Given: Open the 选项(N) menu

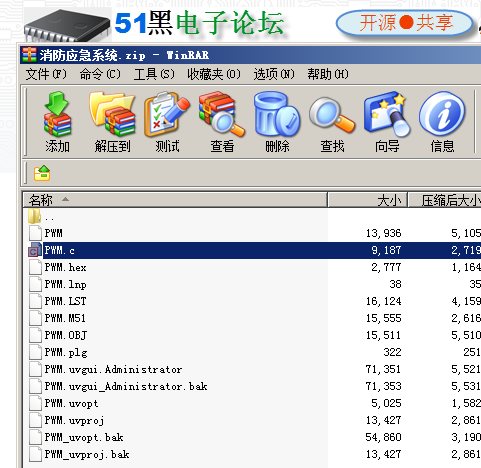Looking at the screenshot, I should tap(274, 74).
